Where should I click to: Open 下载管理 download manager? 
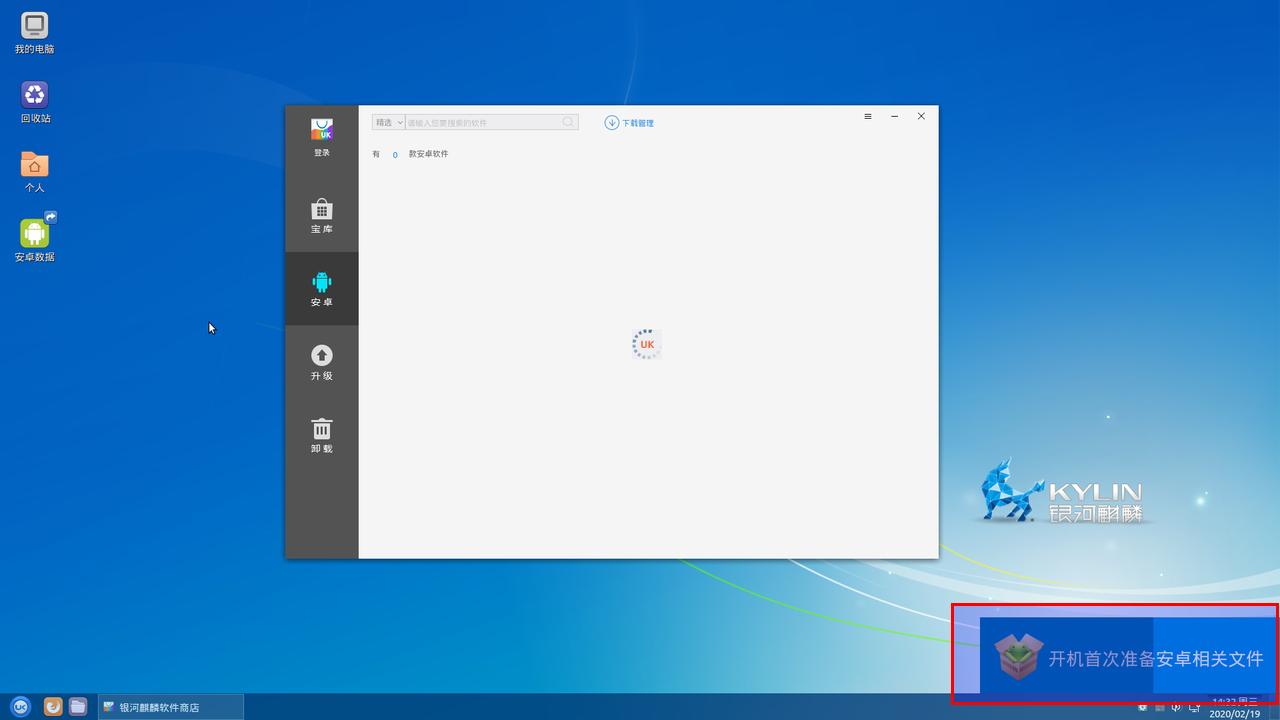(x=629, y=123)
